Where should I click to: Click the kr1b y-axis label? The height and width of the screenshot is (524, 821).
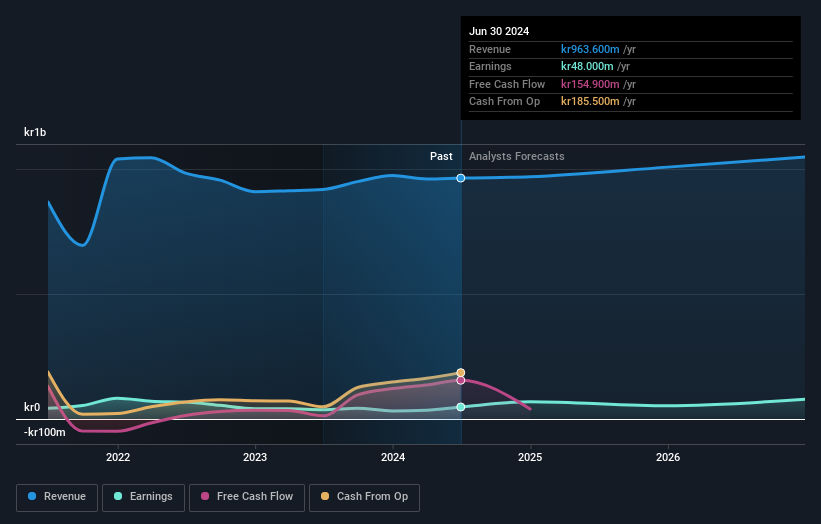coord(35,132)
